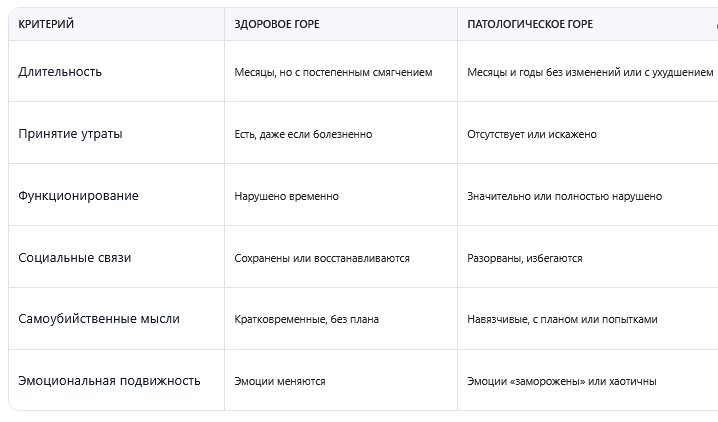Click 'Значительно или полностью нарушено' cell
The height and width of the screenshot is (422, 718).
564,197
